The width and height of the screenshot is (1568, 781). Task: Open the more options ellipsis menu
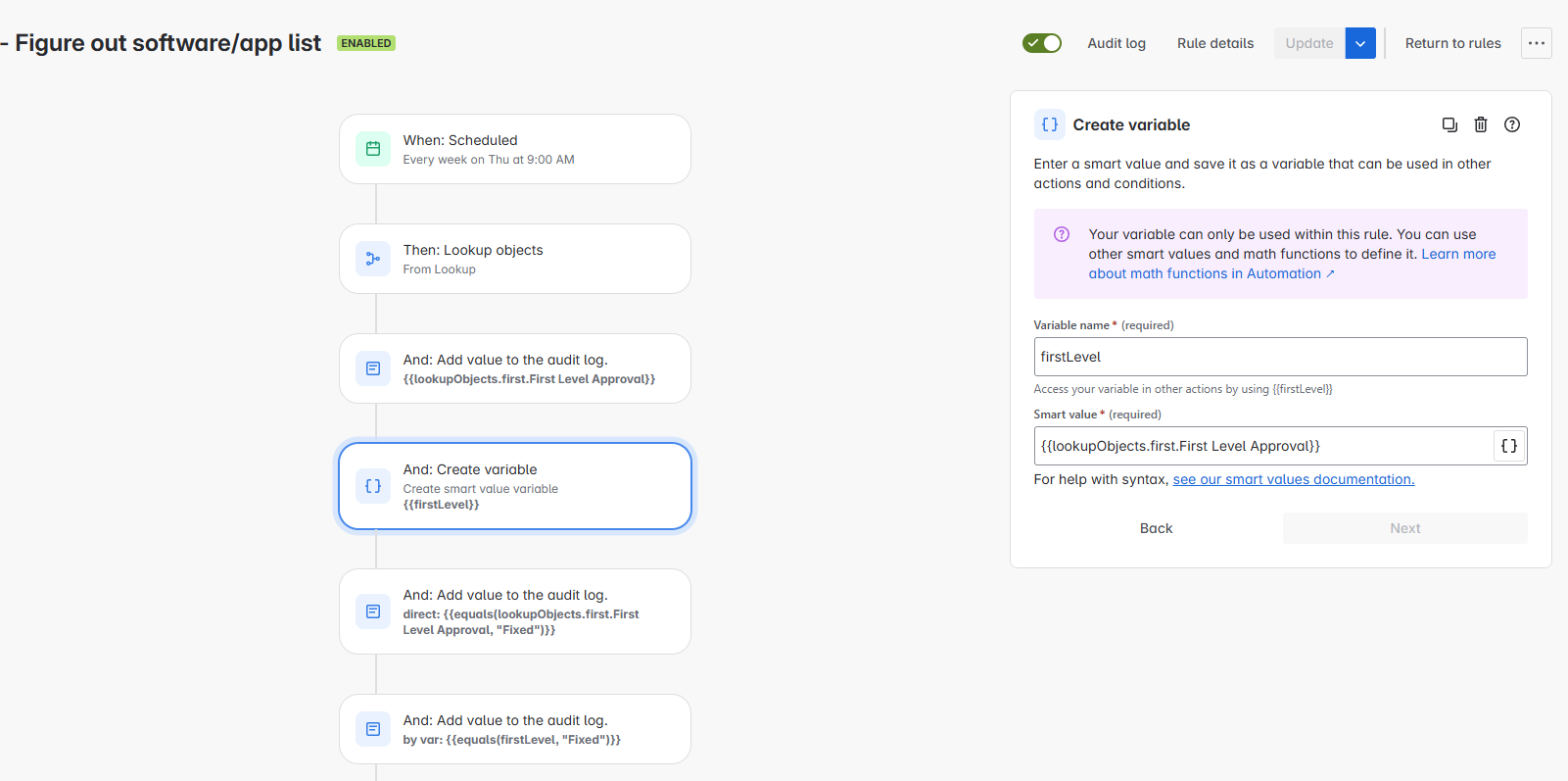point(1537,43)
